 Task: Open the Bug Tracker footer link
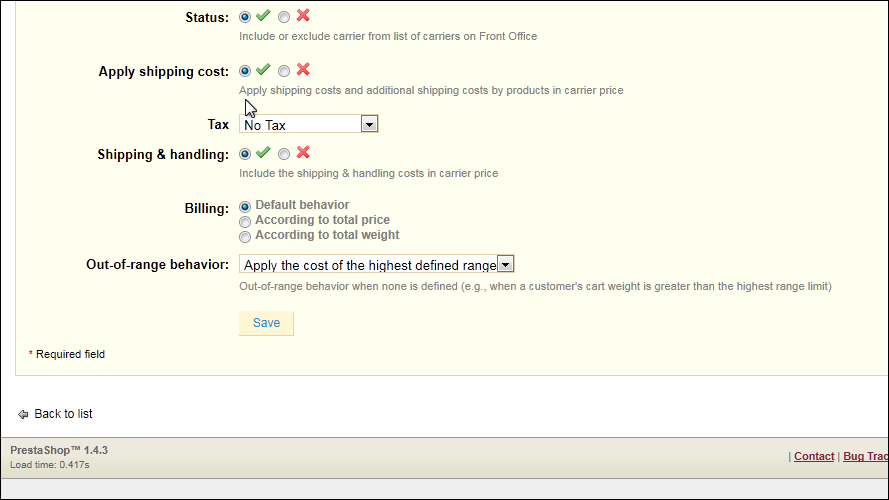[866, 456]
